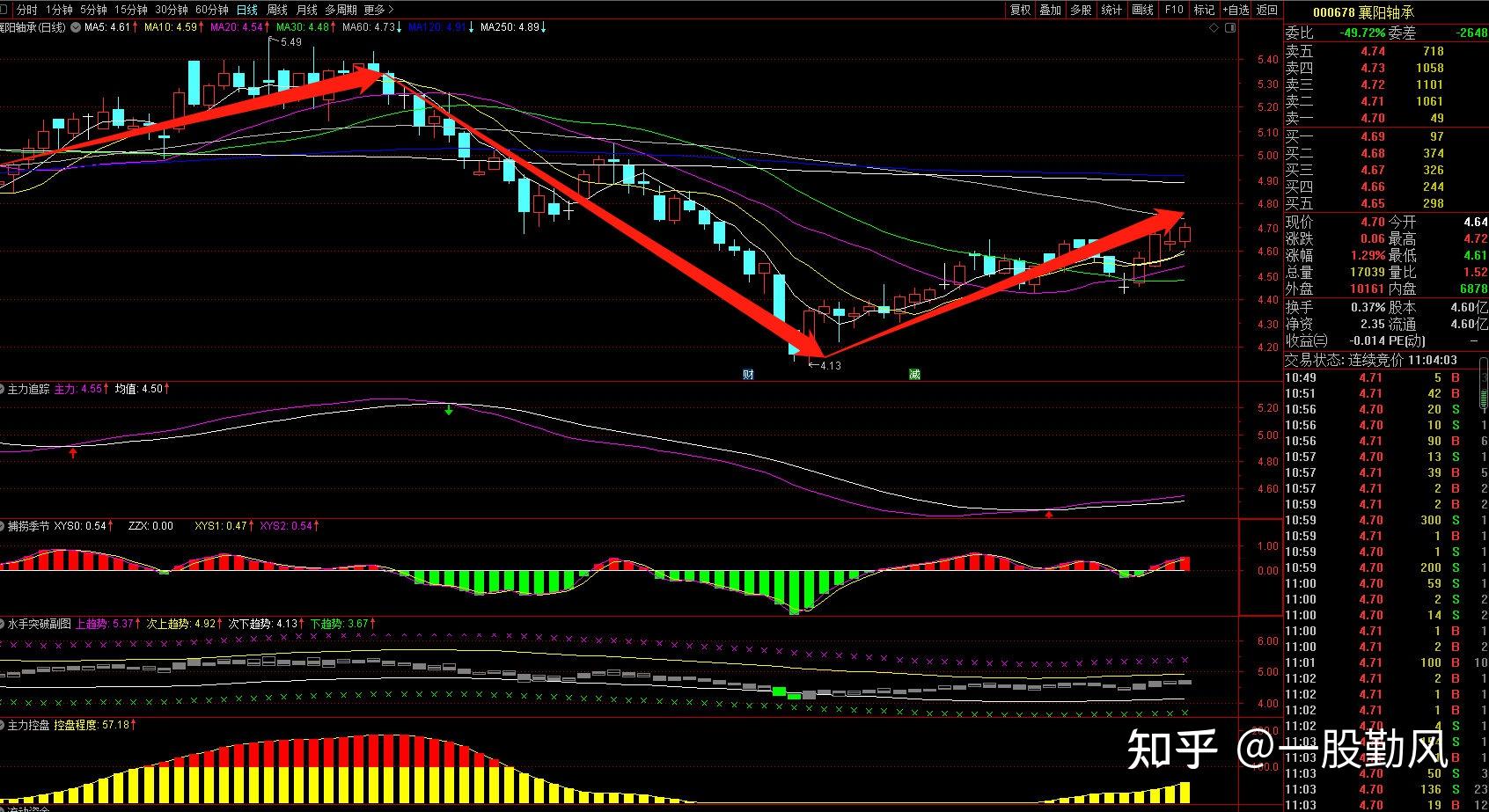Add stock with +自选 button

(1236, 10)
